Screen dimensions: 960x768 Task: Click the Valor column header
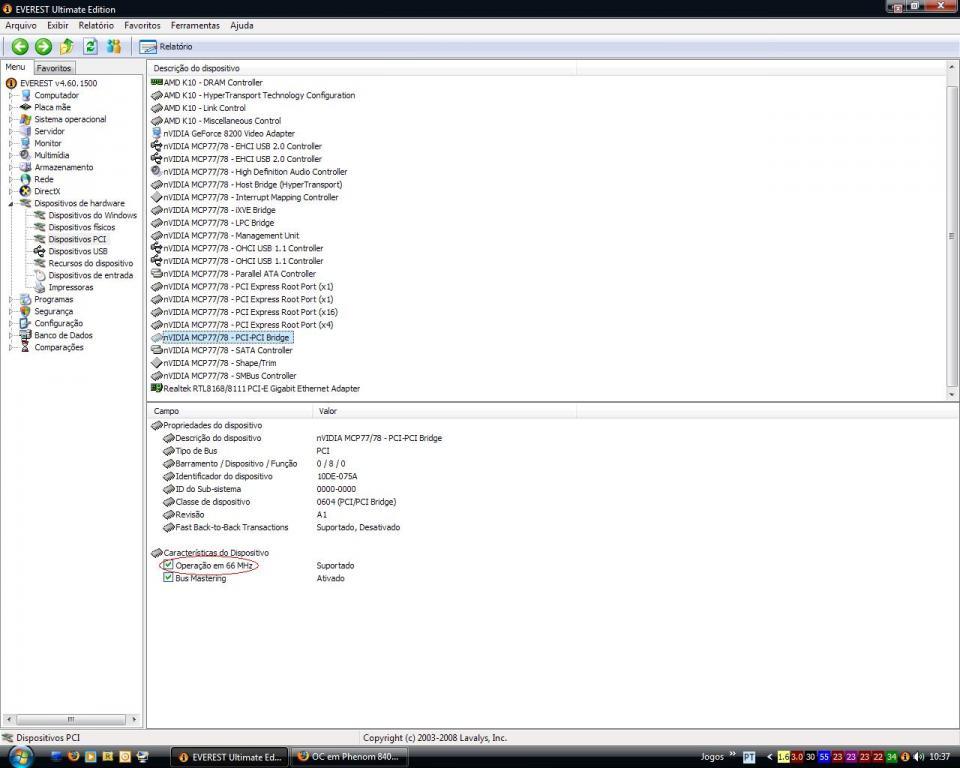pyautogui.click(x=444, y=411)
